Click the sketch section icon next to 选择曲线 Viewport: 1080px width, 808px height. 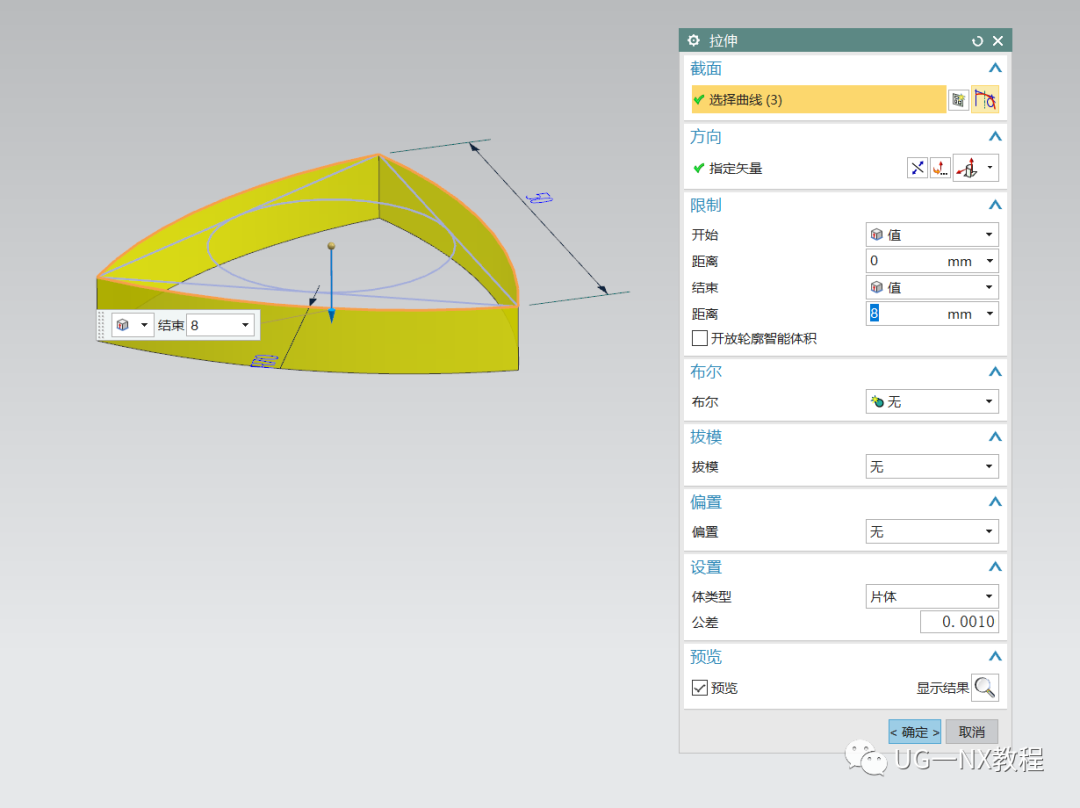(958, 100)
